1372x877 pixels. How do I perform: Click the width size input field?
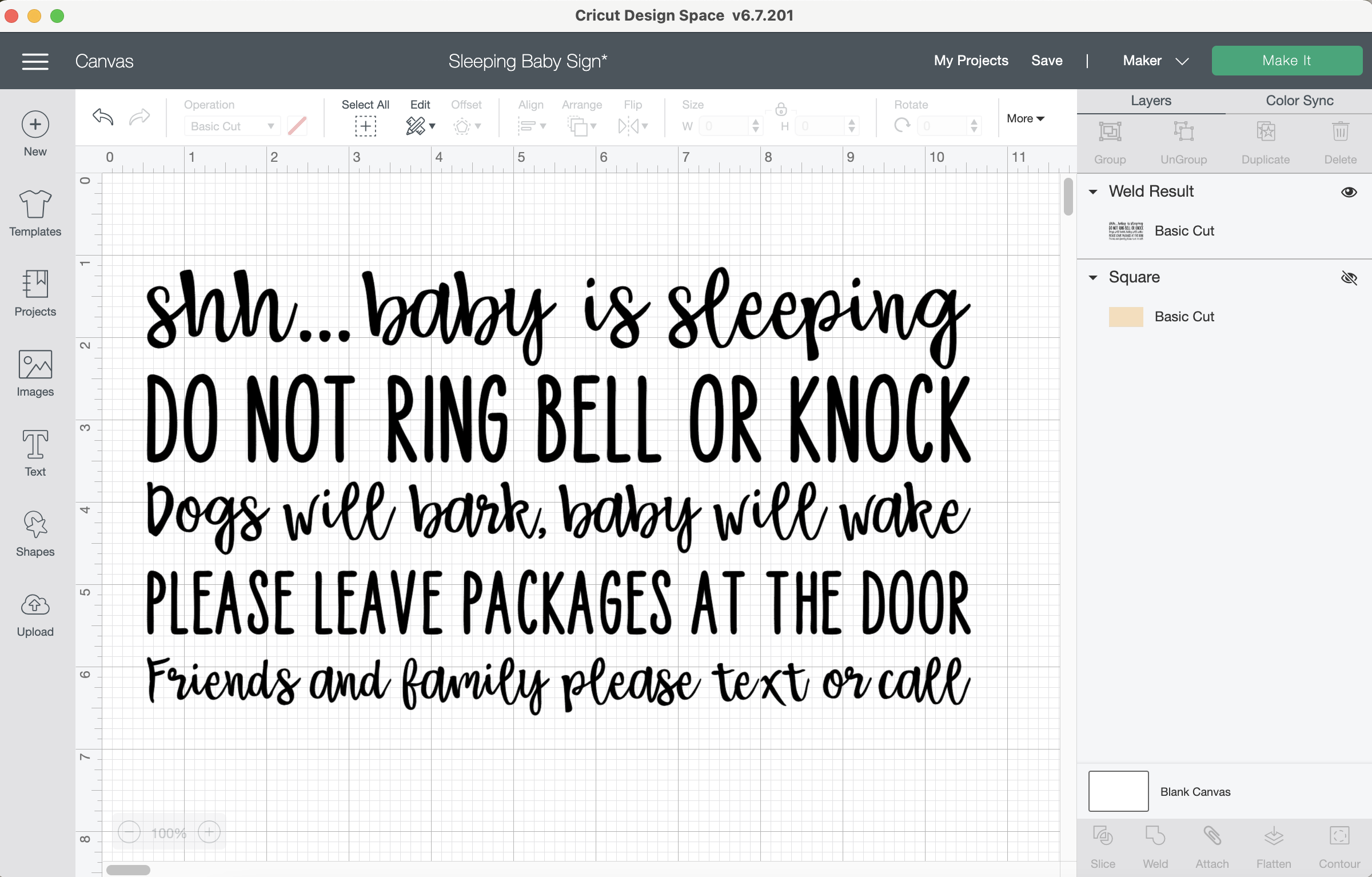click(725, 126)
